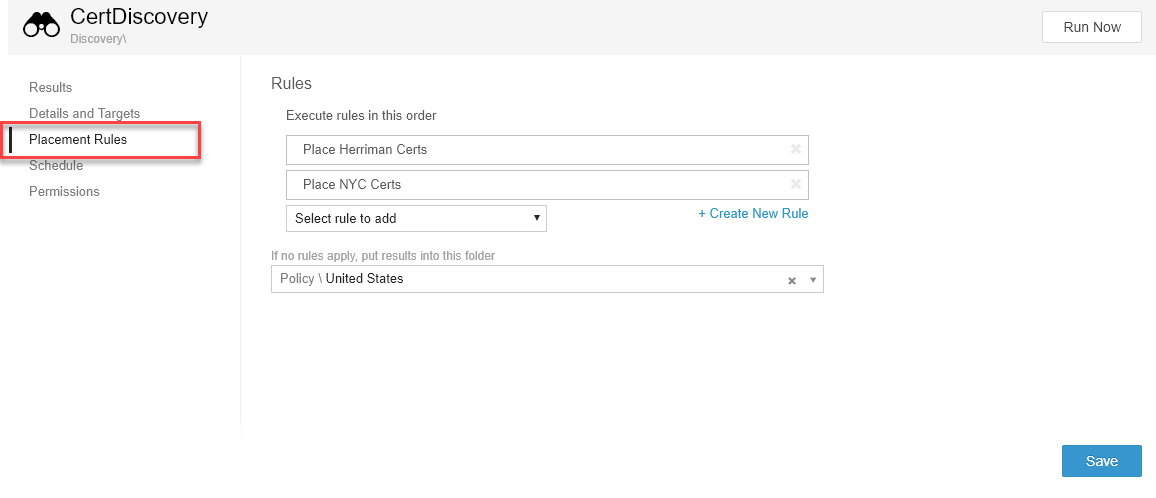Click the Policy \ United States folder field

click(520, 279)
